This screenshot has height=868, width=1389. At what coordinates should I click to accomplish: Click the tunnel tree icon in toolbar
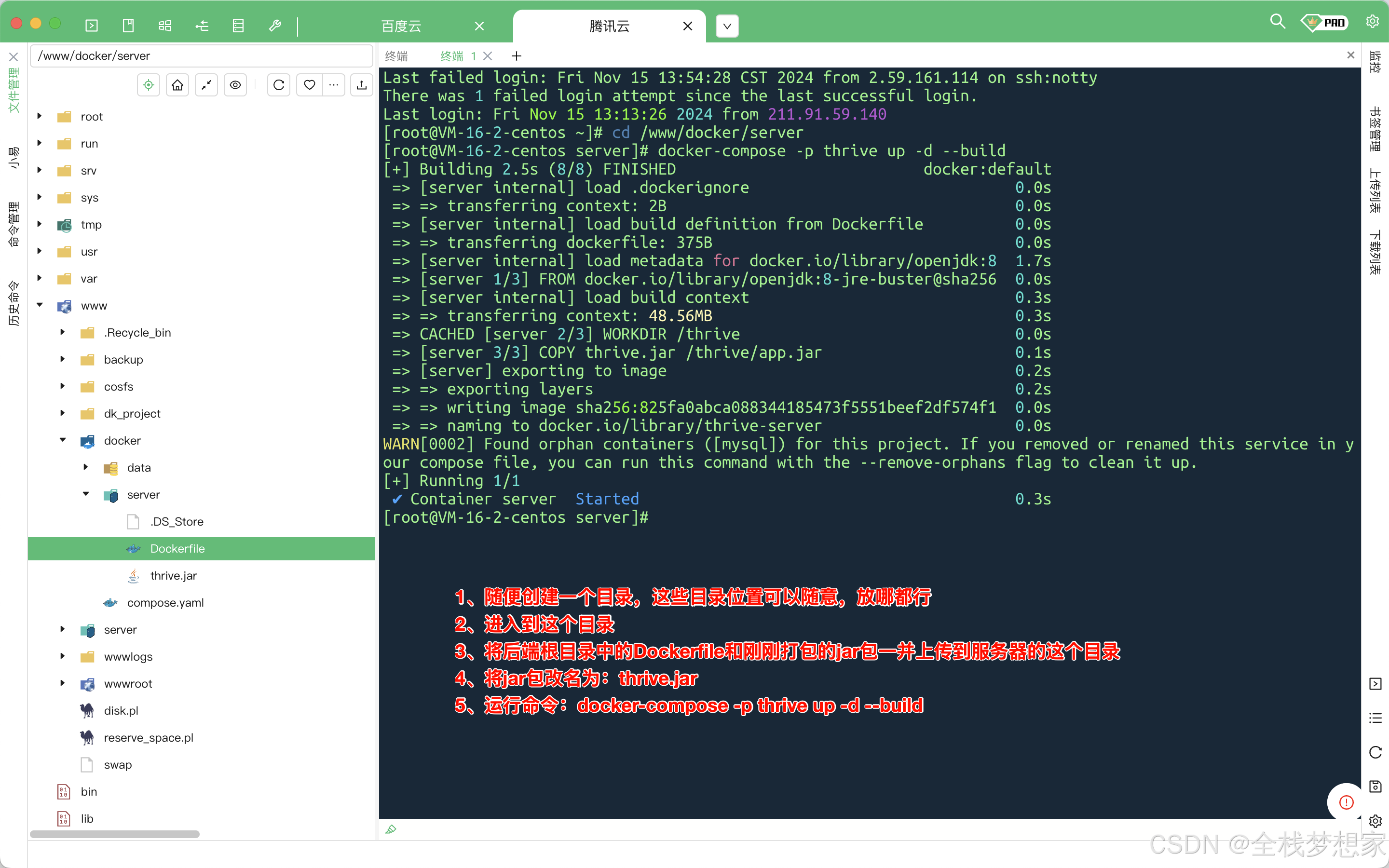pos(202,26)
